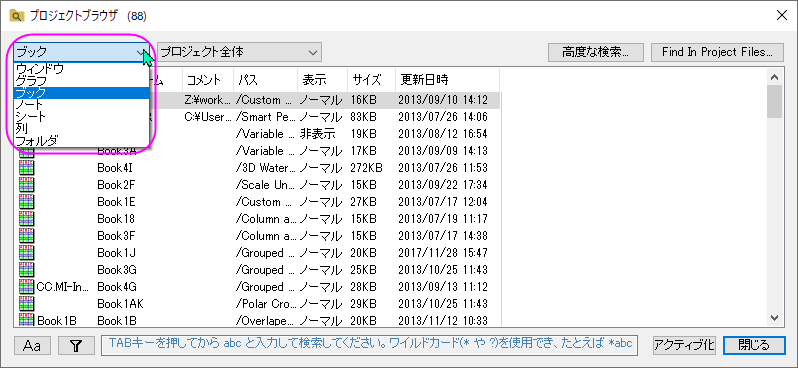This screenshot has height=368, width=798.
Task: Select 列 from the dropdown list
Action: (81, 129)
